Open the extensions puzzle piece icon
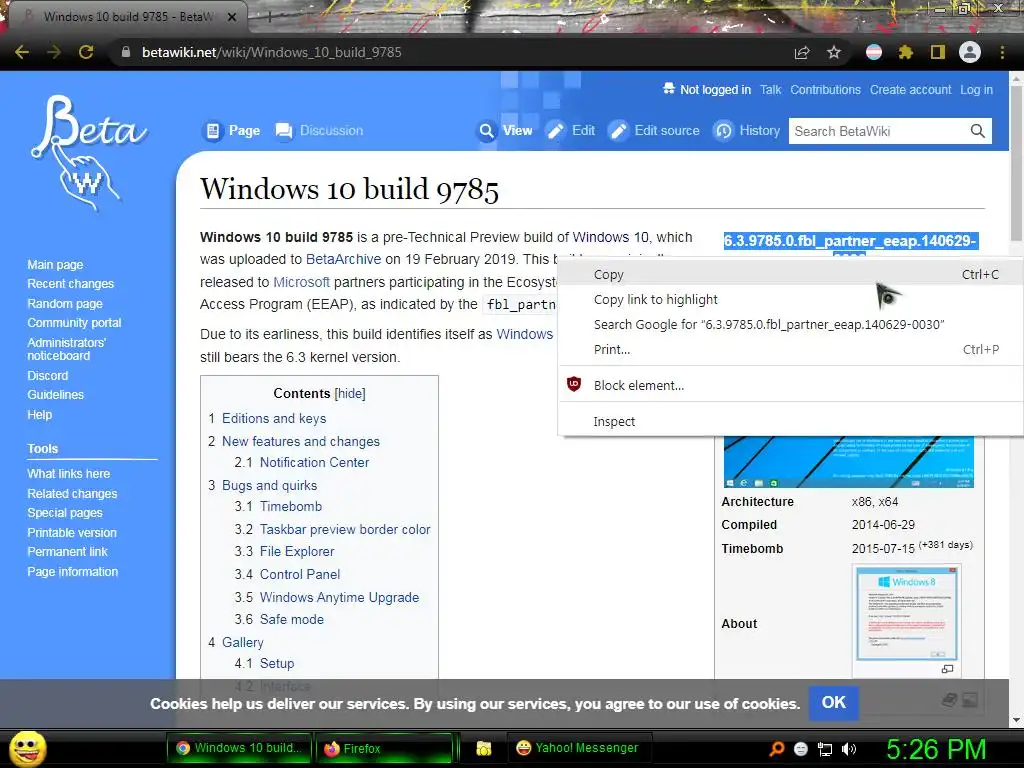The image size is (1024, 768). (x=906, y=52)
